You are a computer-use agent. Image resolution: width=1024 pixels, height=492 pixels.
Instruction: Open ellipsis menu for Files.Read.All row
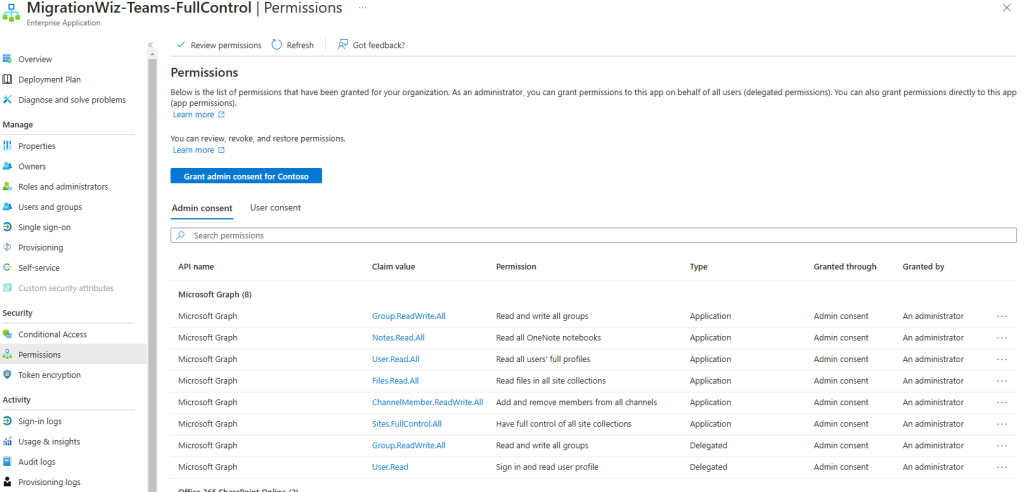click(1002, 381)
